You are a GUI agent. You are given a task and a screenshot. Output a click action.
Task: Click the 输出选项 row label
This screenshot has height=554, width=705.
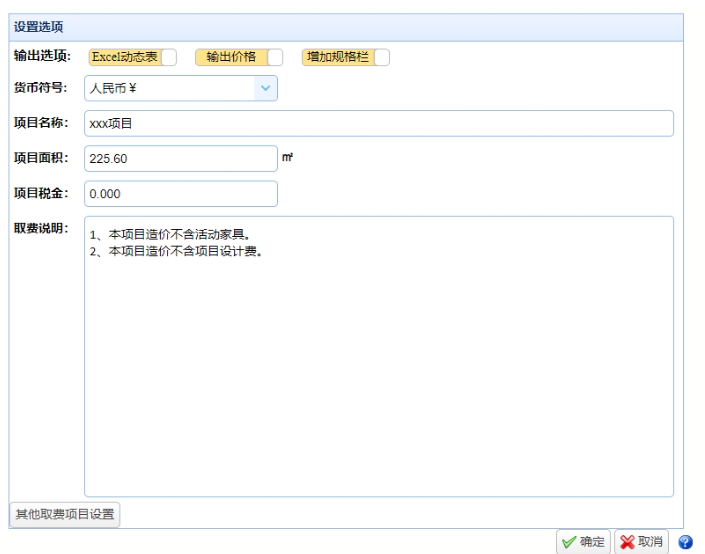[41, 57]
